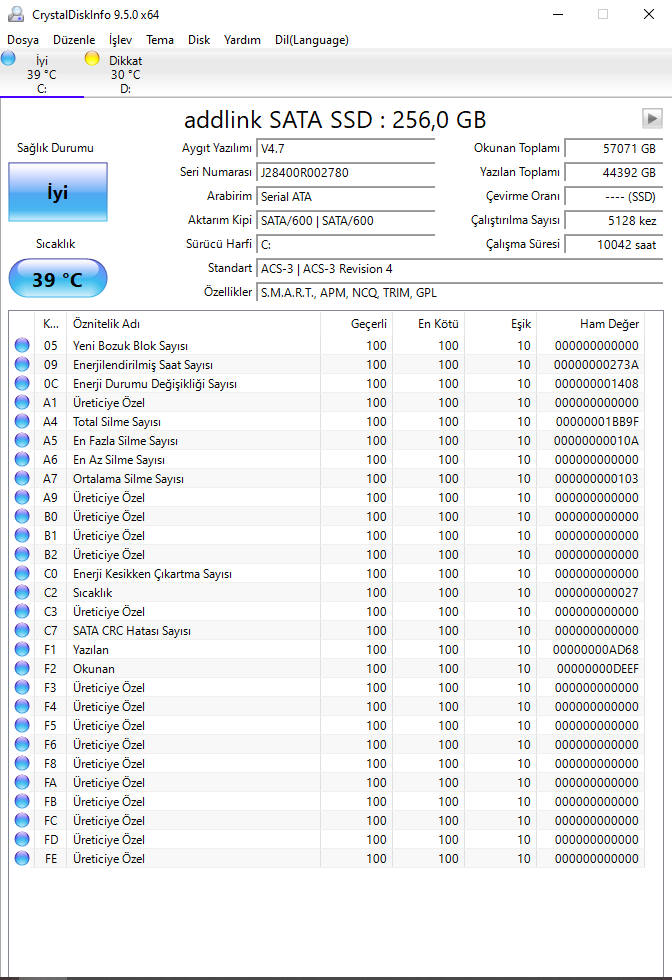This screenshot has width=672, height=980.
Task: Click the firmware field V4.7
Action: tap(346, 149)
